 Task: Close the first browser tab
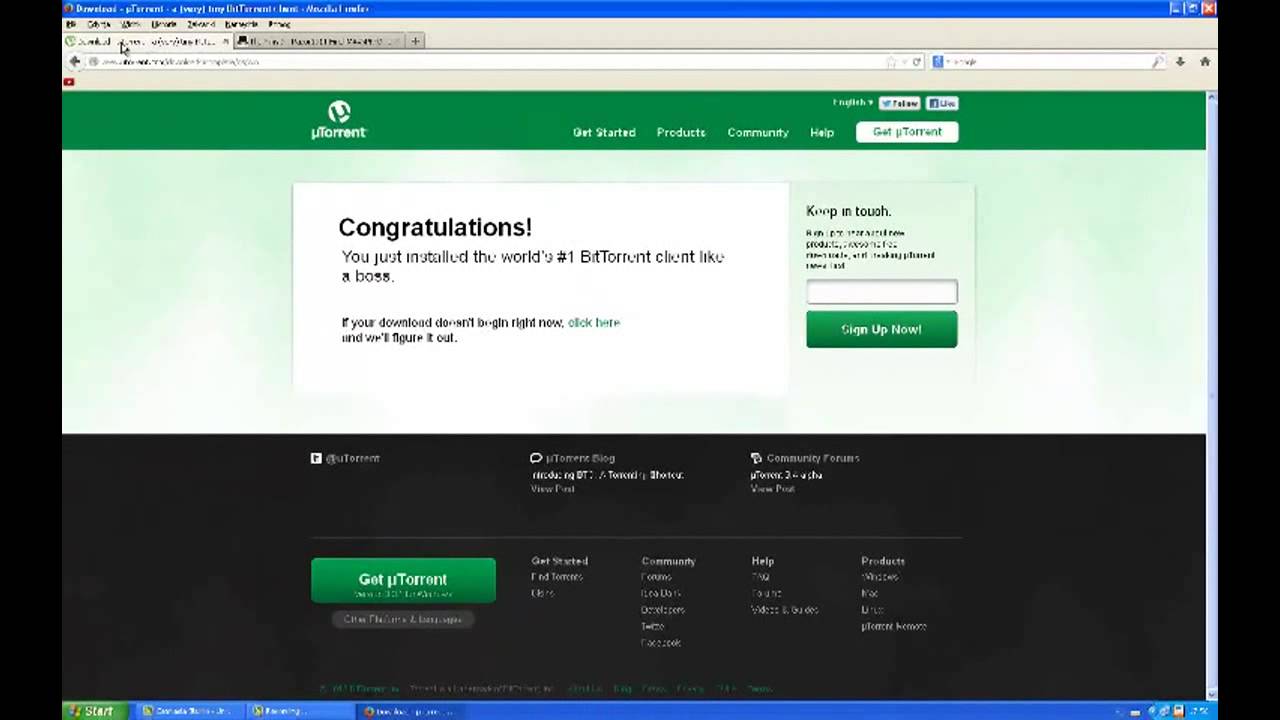click(226, 41)
